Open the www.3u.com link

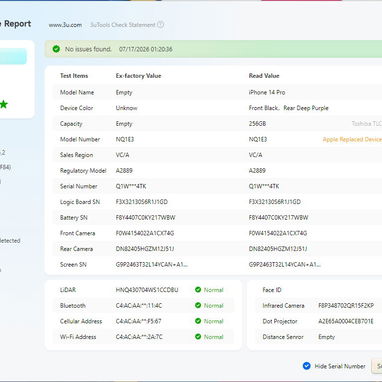65,25
